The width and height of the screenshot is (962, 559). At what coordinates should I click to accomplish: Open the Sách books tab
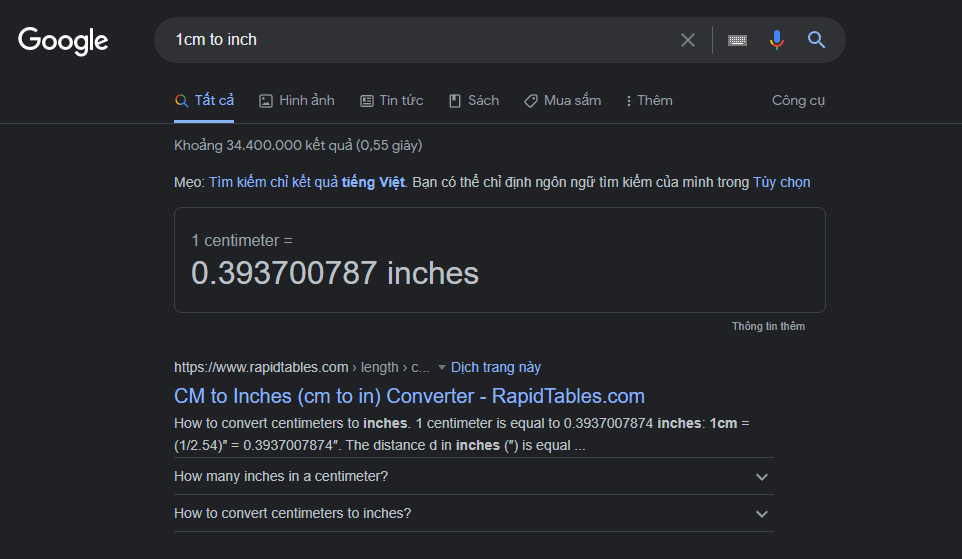[x=473, y=100]
